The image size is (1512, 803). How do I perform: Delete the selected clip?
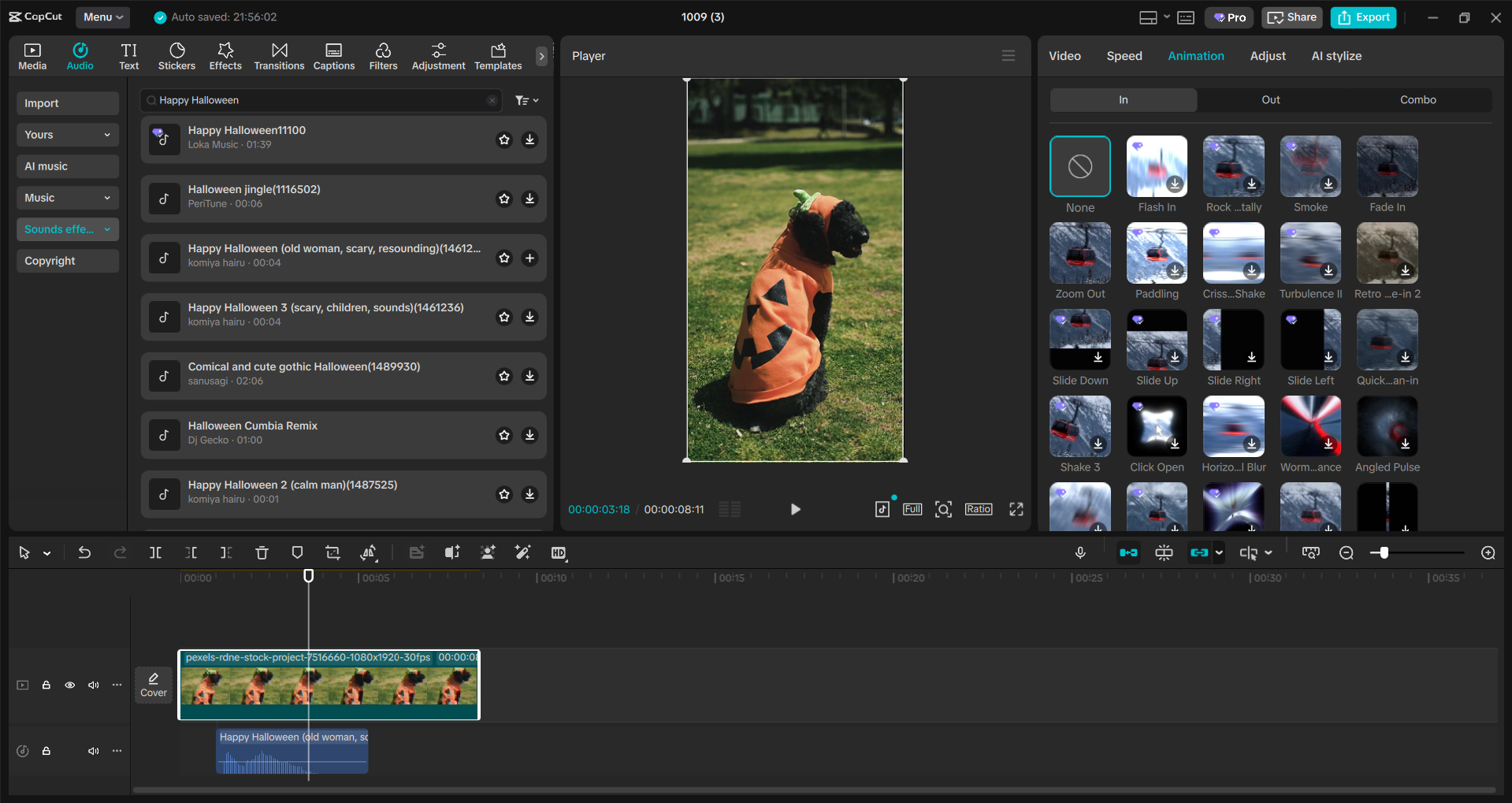(262, 552)
